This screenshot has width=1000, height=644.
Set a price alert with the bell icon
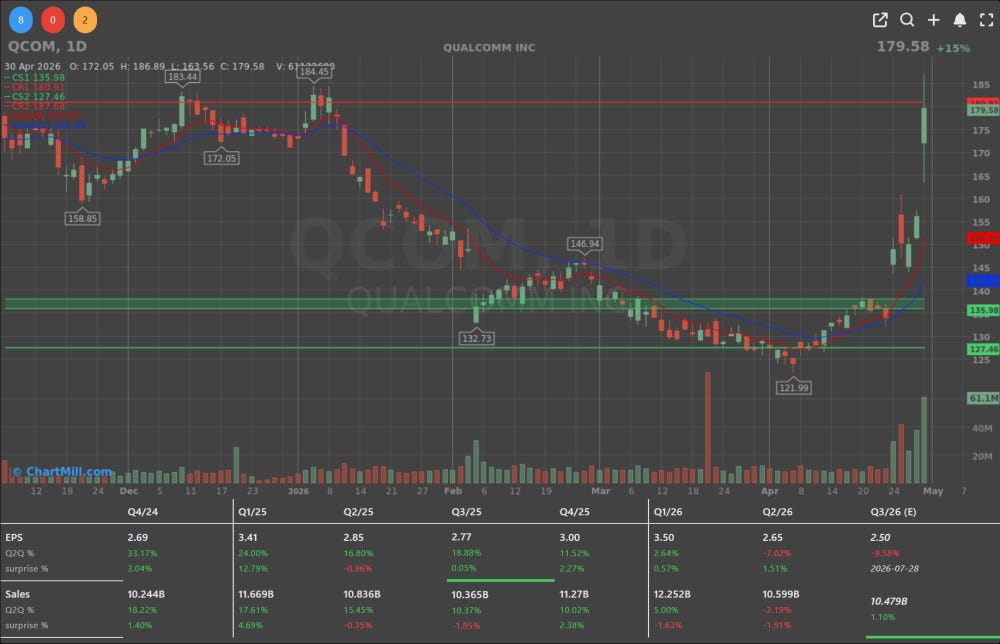(960, 20)
